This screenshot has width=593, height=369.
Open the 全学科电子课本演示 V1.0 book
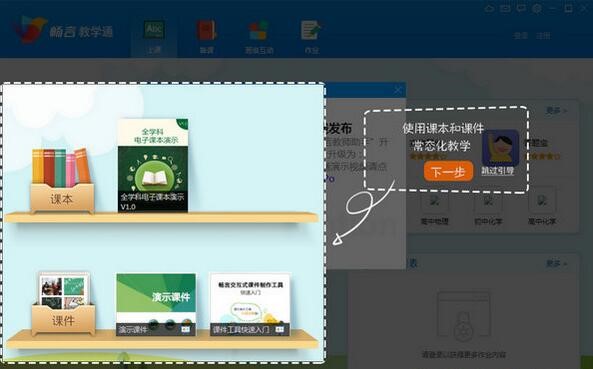(x=153, y=165)
